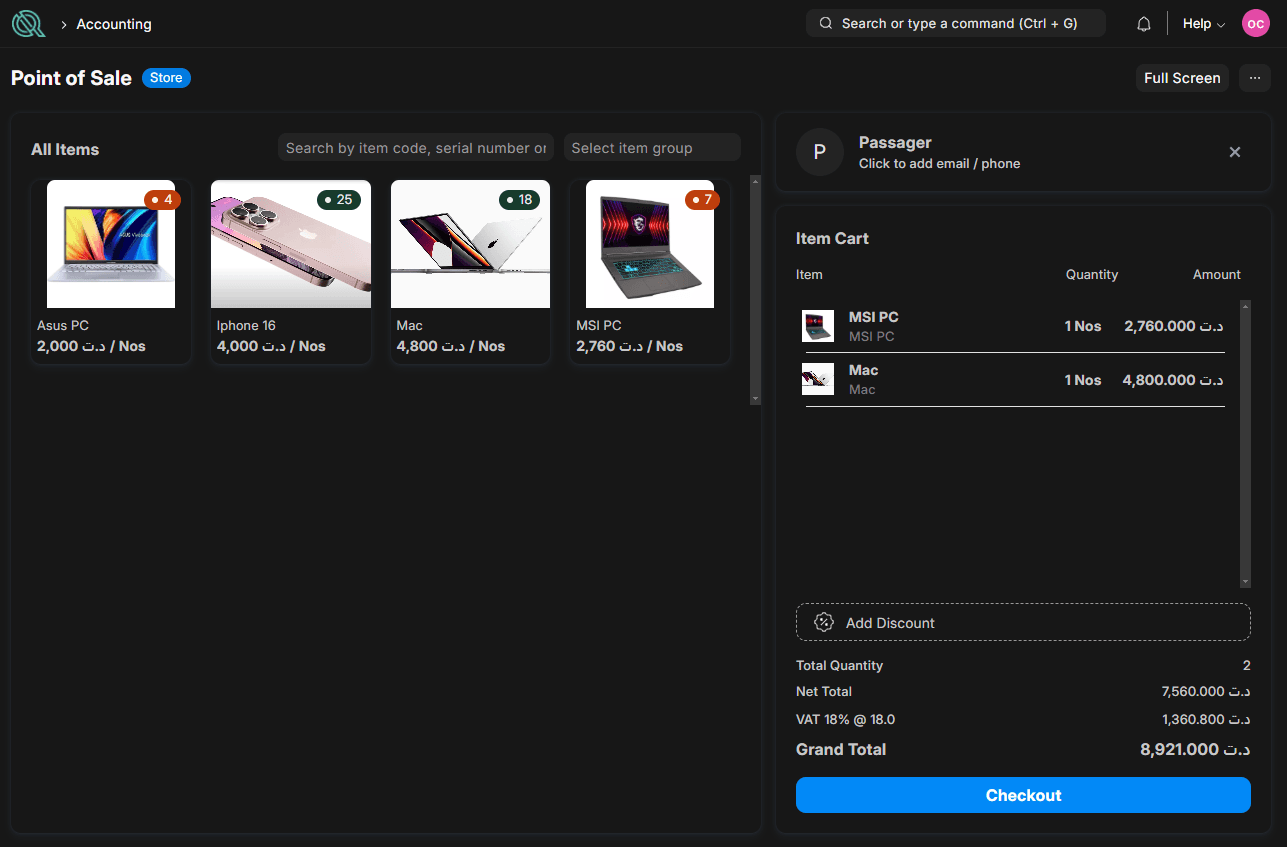Remove the Passager customer with X
Image resolution: width=1287 pixels, height=847 pixels.
pos(1235,152)
